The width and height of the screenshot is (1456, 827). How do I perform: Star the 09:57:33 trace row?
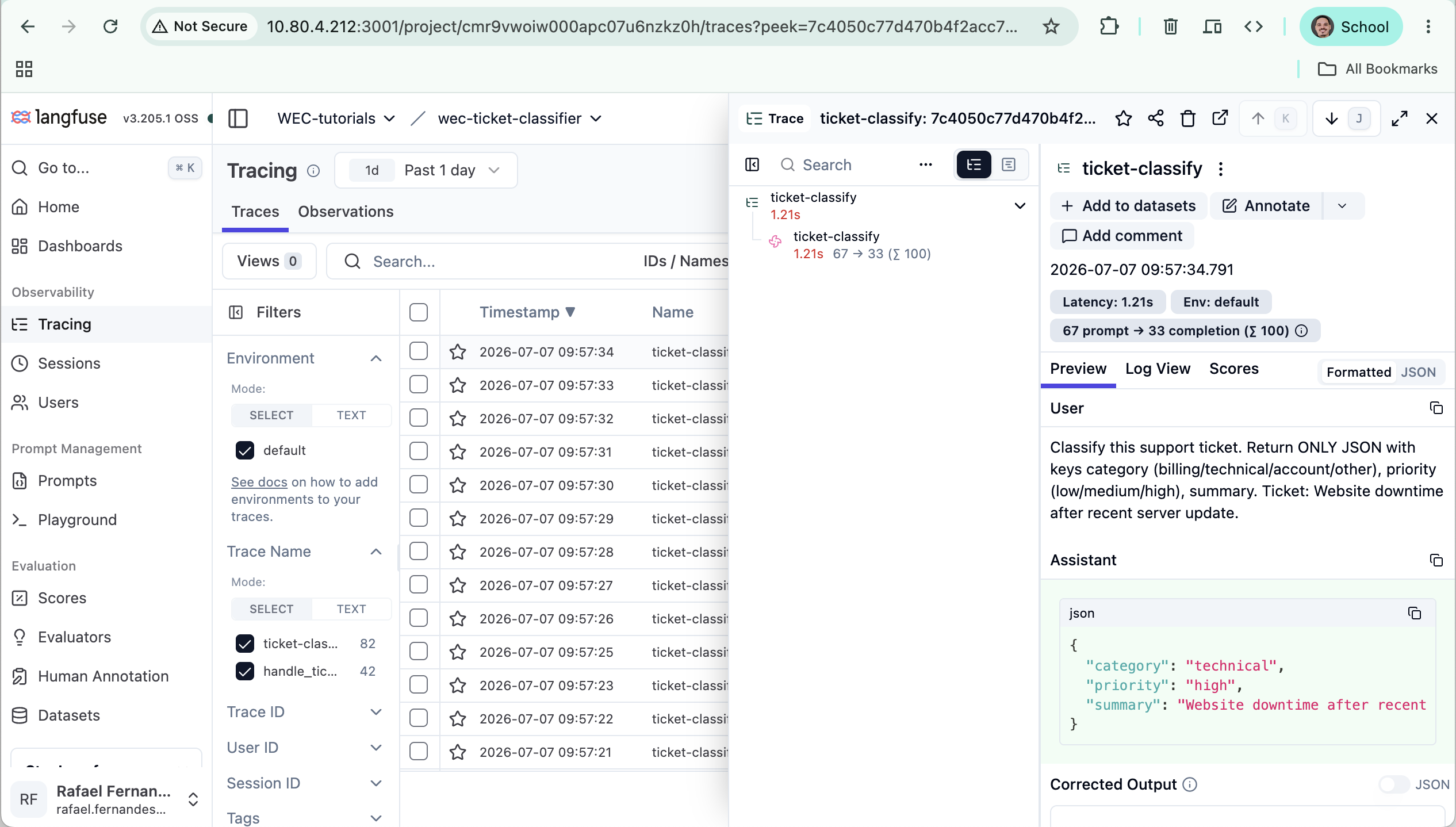[x=458, y=385]
